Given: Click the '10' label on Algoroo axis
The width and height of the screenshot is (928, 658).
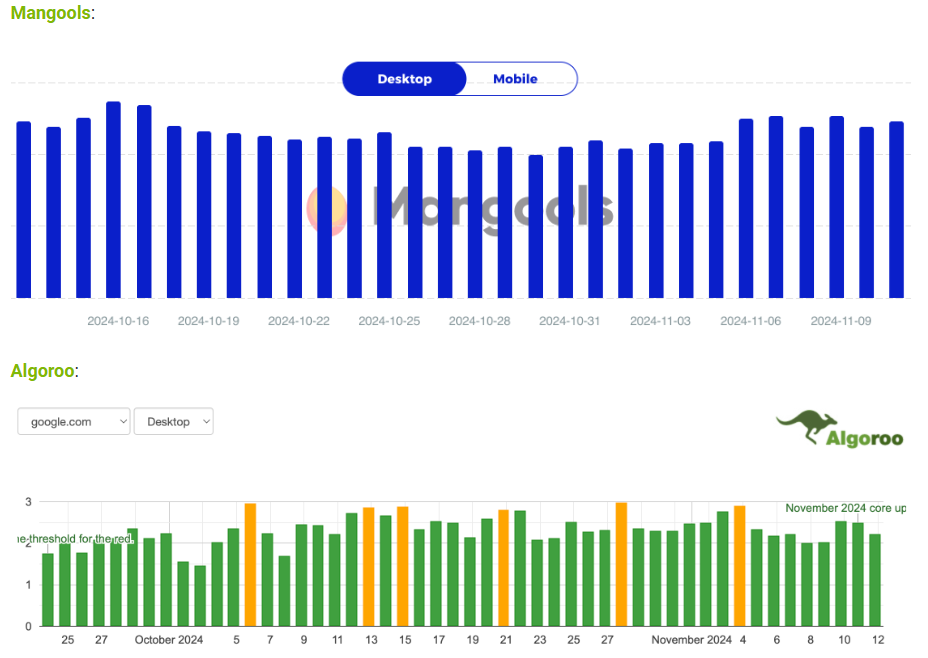Looking at the screenshot, I should 844,640.
